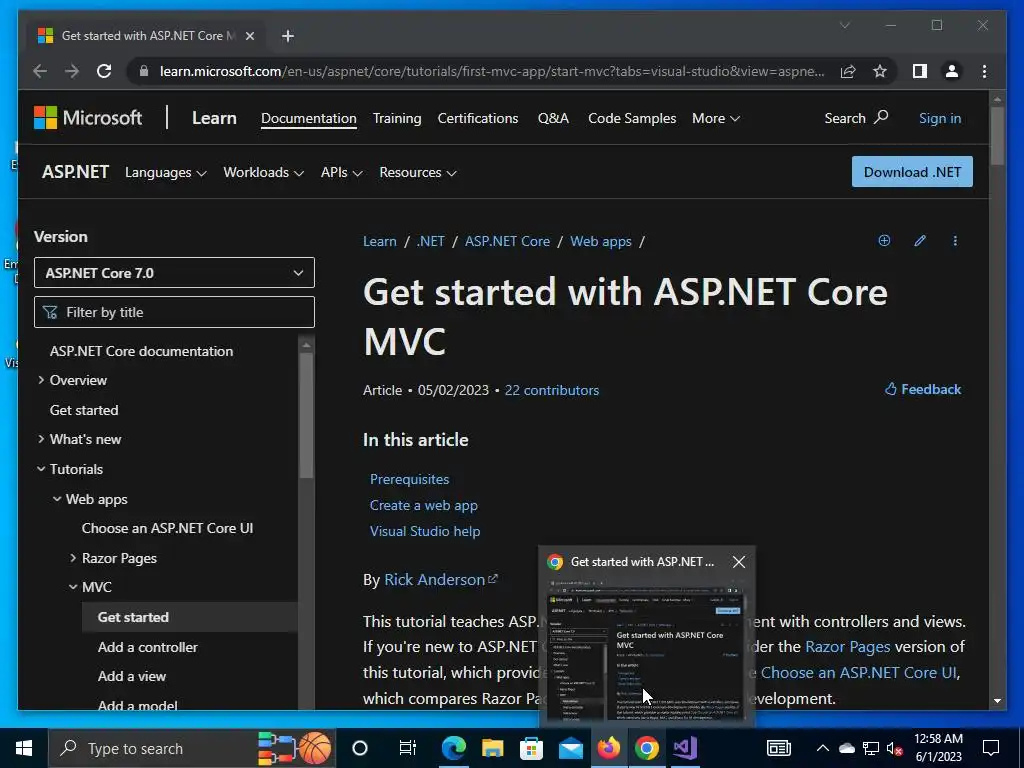Click the page vertical scrollbar thumb
The height and width of the screenshot is (768, 1024).
[x=997, y=135]
